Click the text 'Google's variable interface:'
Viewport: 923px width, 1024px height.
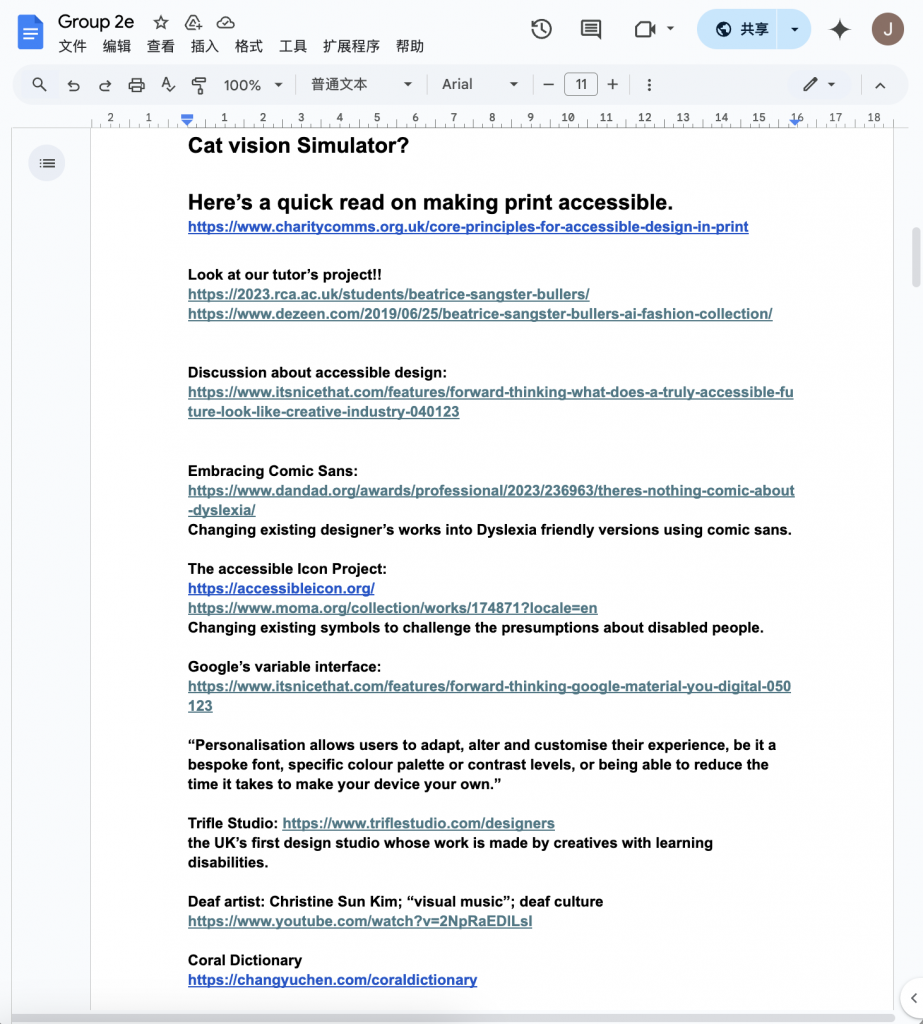click(284, 667)
